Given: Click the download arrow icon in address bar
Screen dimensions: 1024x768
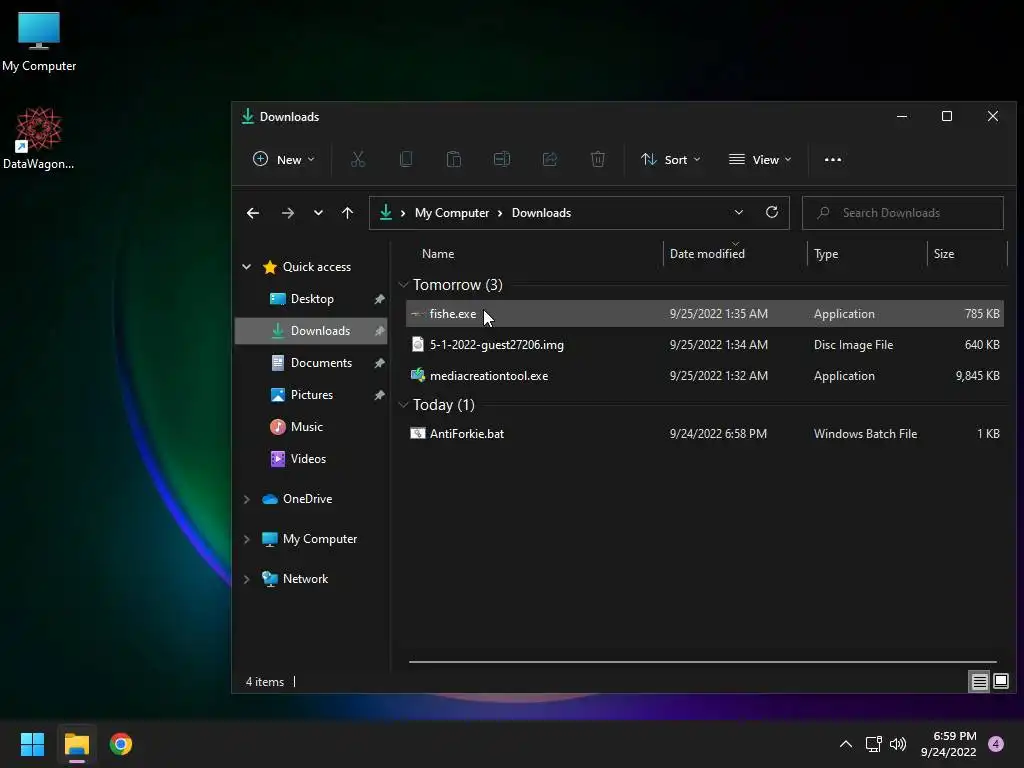Looking at the screenshot, I should 385,212.
